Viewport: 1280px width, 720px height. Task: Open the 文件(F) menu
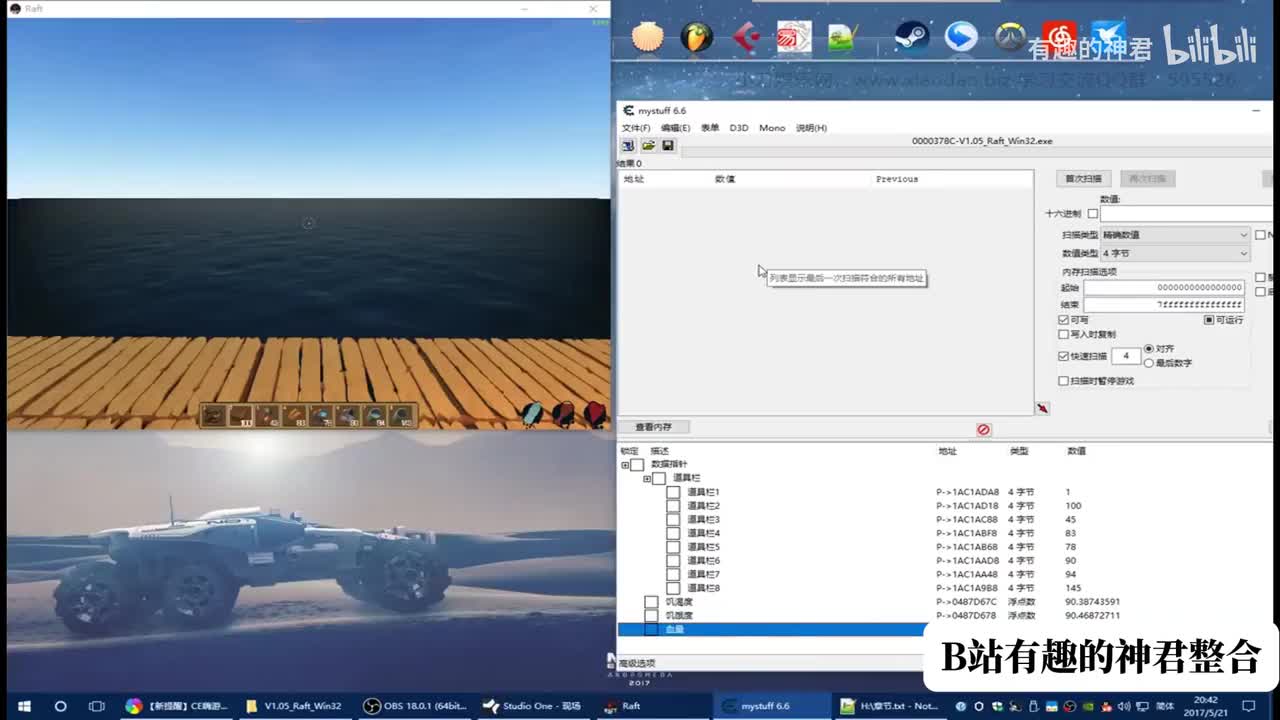point(636,128)
